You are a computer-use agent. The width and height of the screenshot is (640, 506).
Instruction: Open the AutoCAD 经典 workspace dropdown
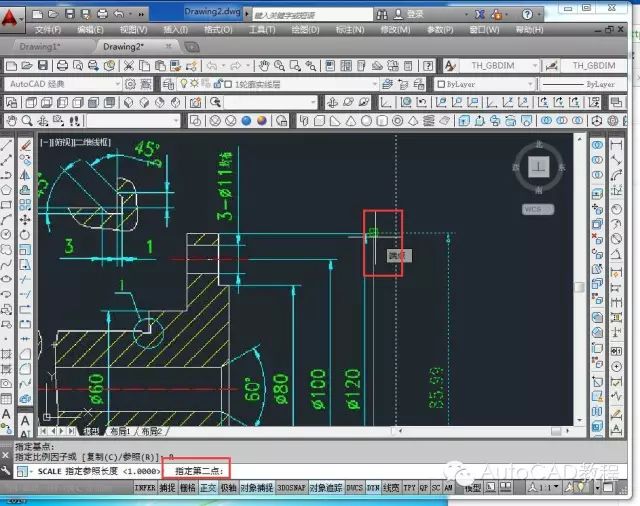click(63, 84)
